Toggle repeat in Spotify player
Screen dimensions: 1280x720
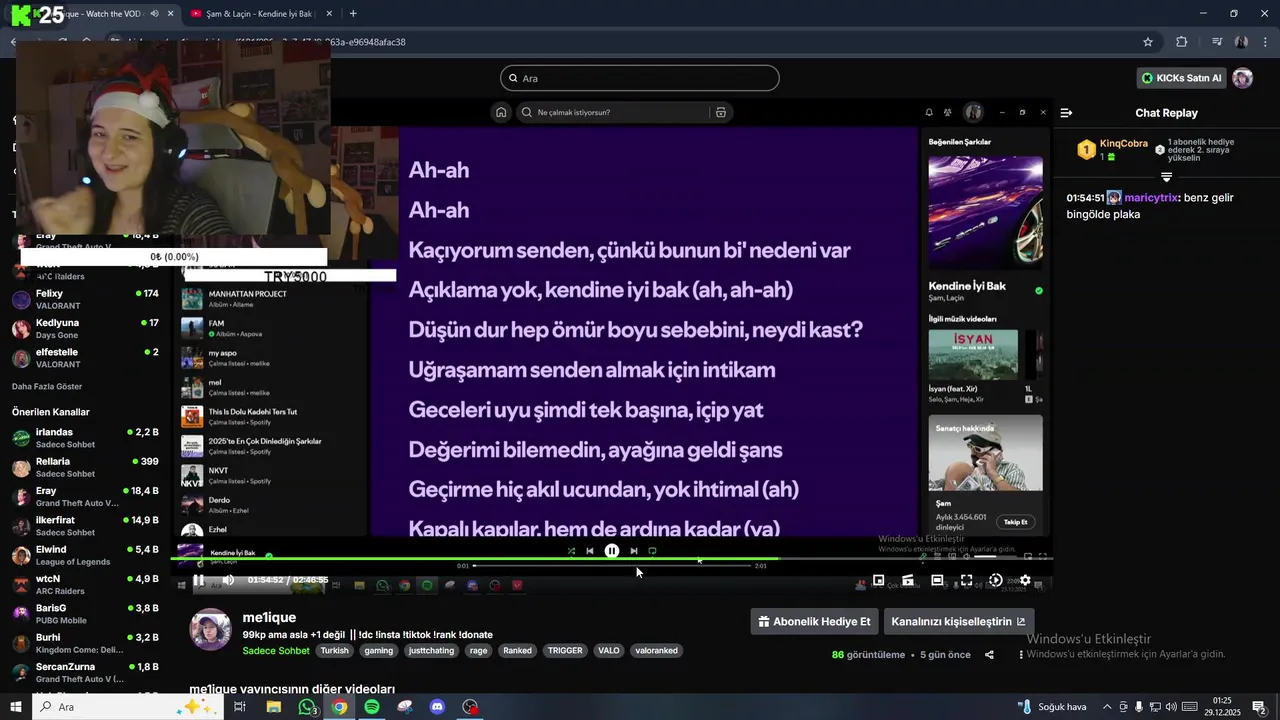coord(652,551)
